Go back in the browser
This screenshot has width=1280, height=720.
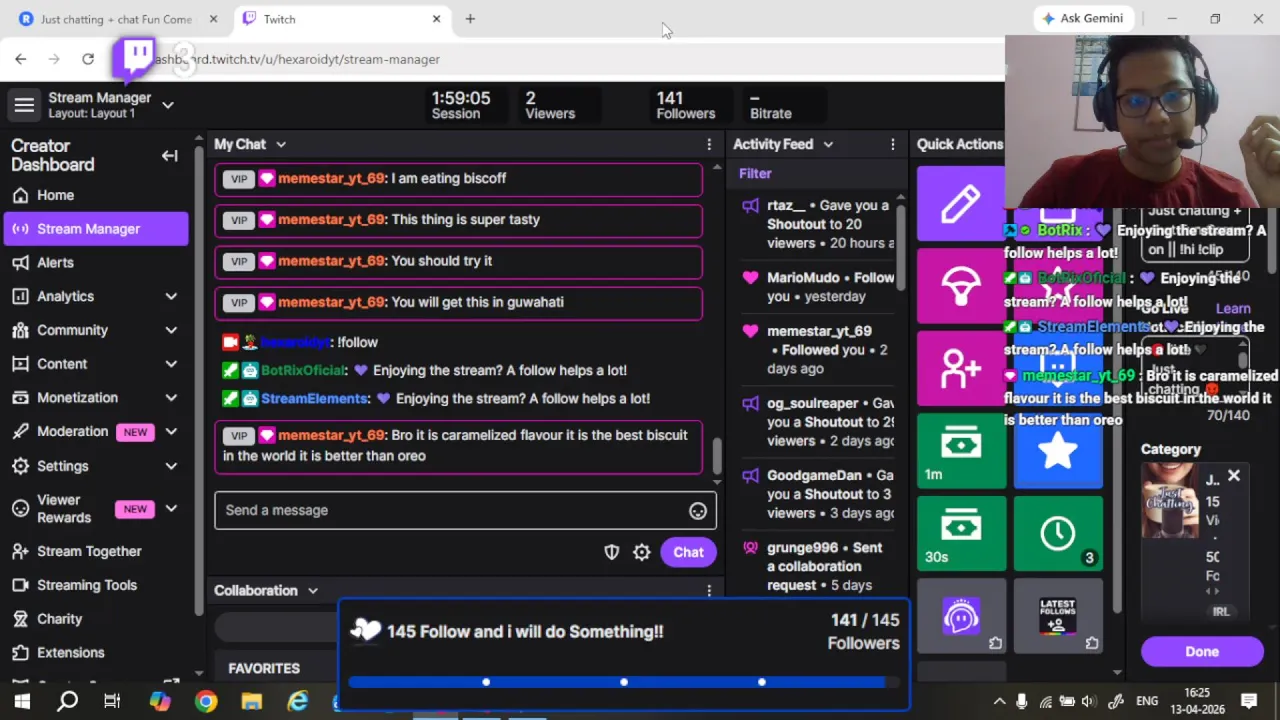(21, 59)
